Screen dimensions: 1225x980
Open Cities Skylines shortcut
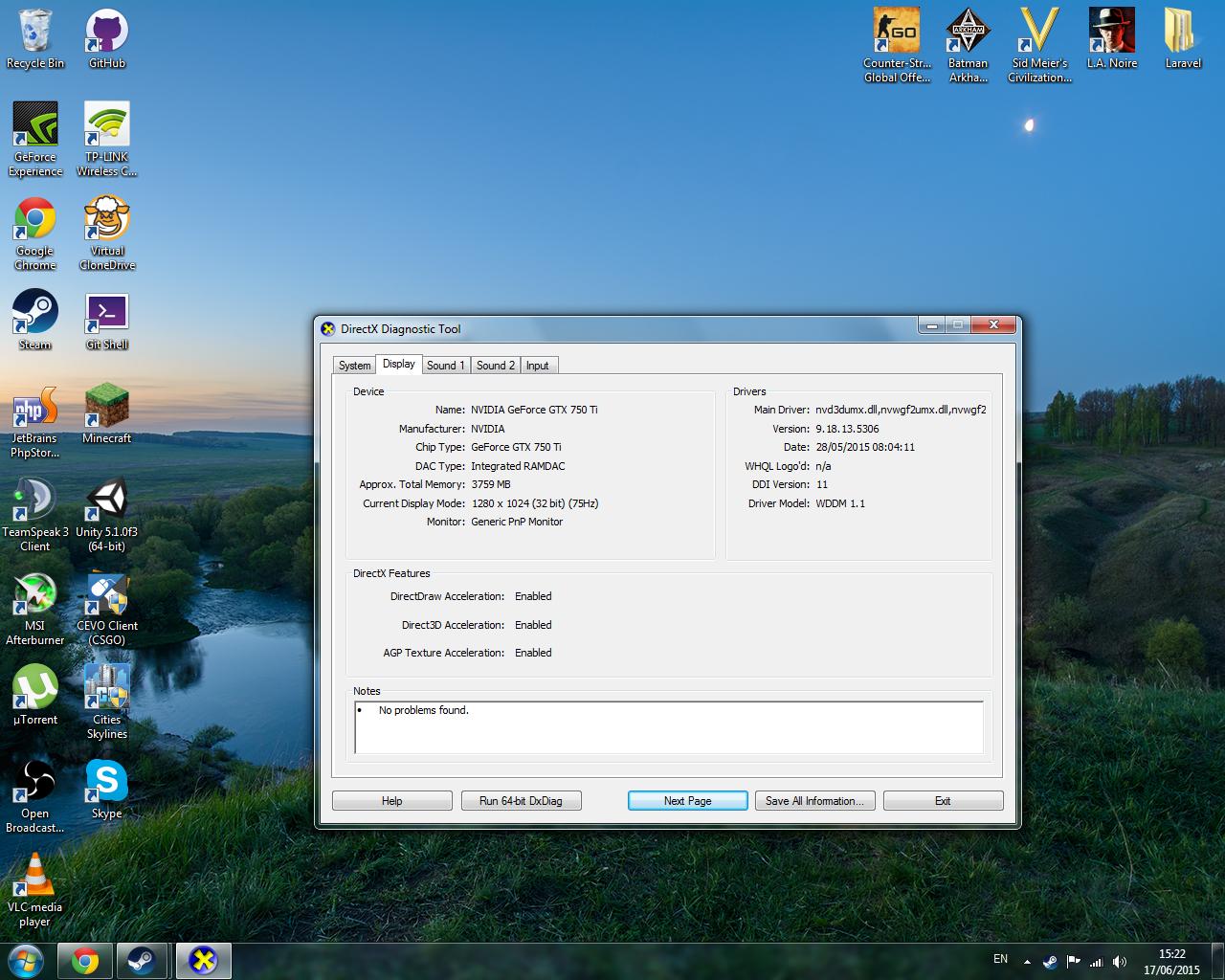click(x=107, y=702)
